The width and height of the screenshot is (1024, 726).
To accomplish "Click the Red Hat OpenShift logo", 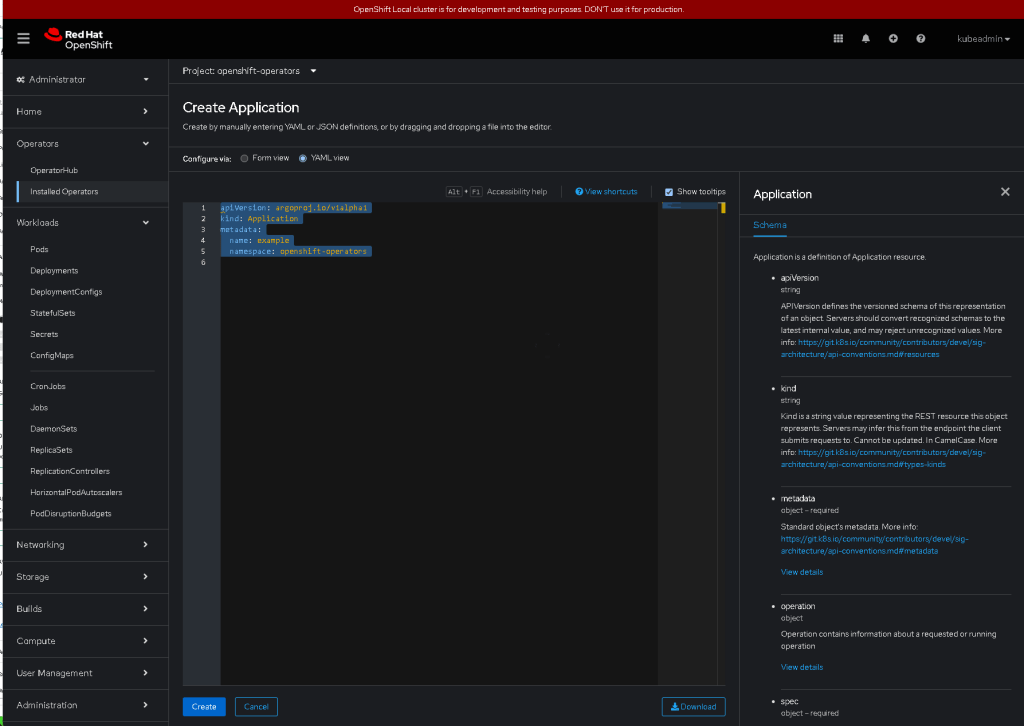I will 78,39.
